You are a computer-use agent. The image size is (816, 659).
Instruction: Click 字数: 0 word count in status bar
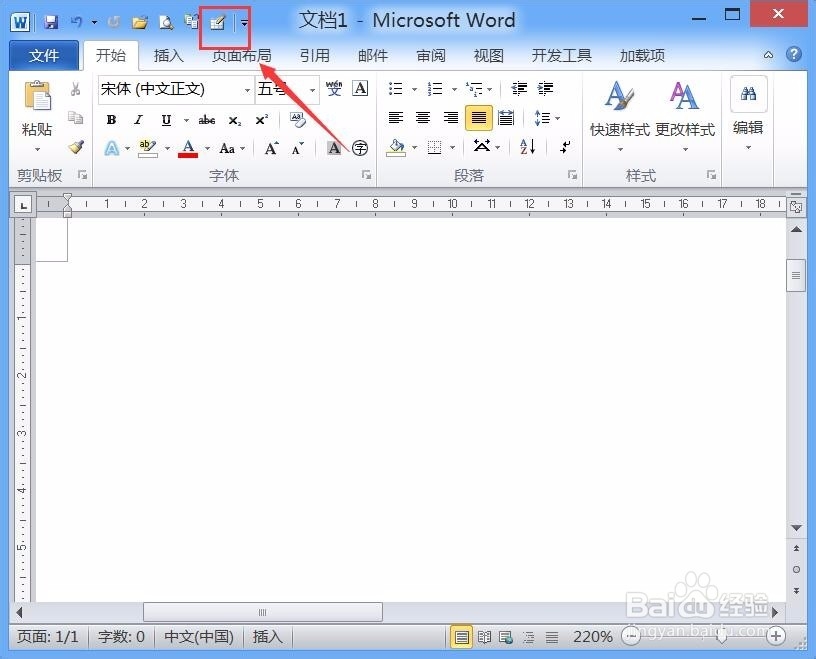pos(121,637)
